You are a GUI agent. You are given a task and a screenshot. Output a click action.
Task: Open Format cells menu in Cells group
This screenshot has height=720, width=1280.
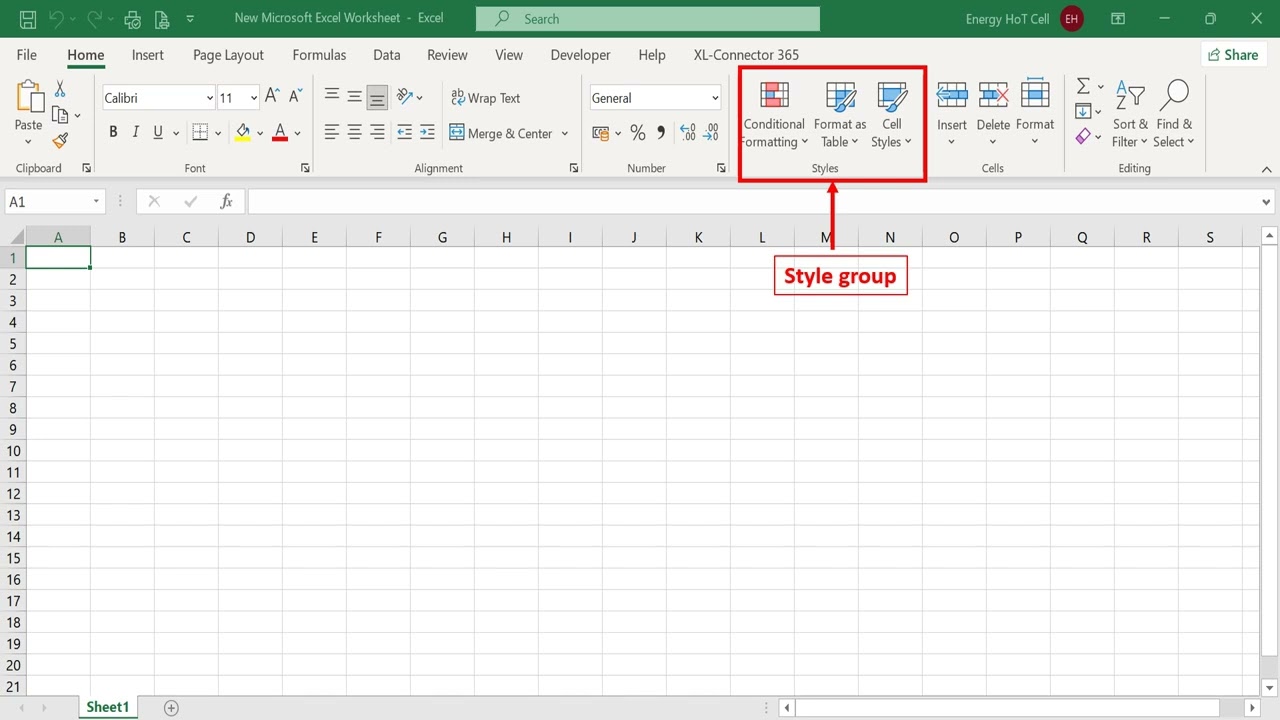click(1035, 113)
